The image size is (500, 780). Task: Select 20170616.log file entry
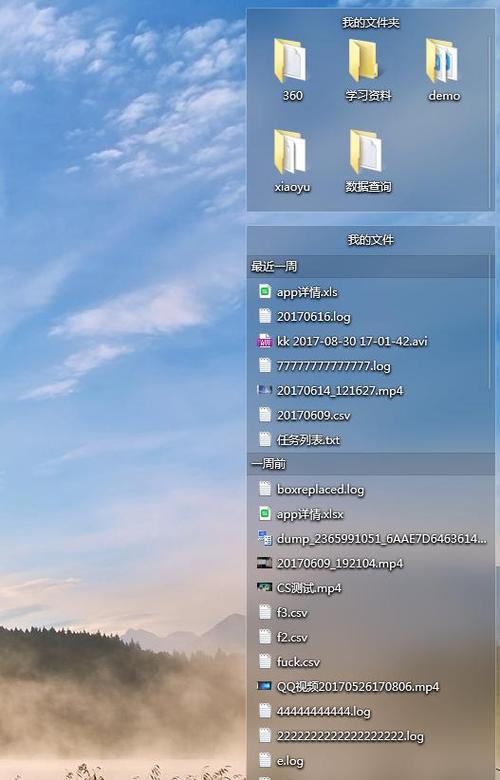coord(371,316)
